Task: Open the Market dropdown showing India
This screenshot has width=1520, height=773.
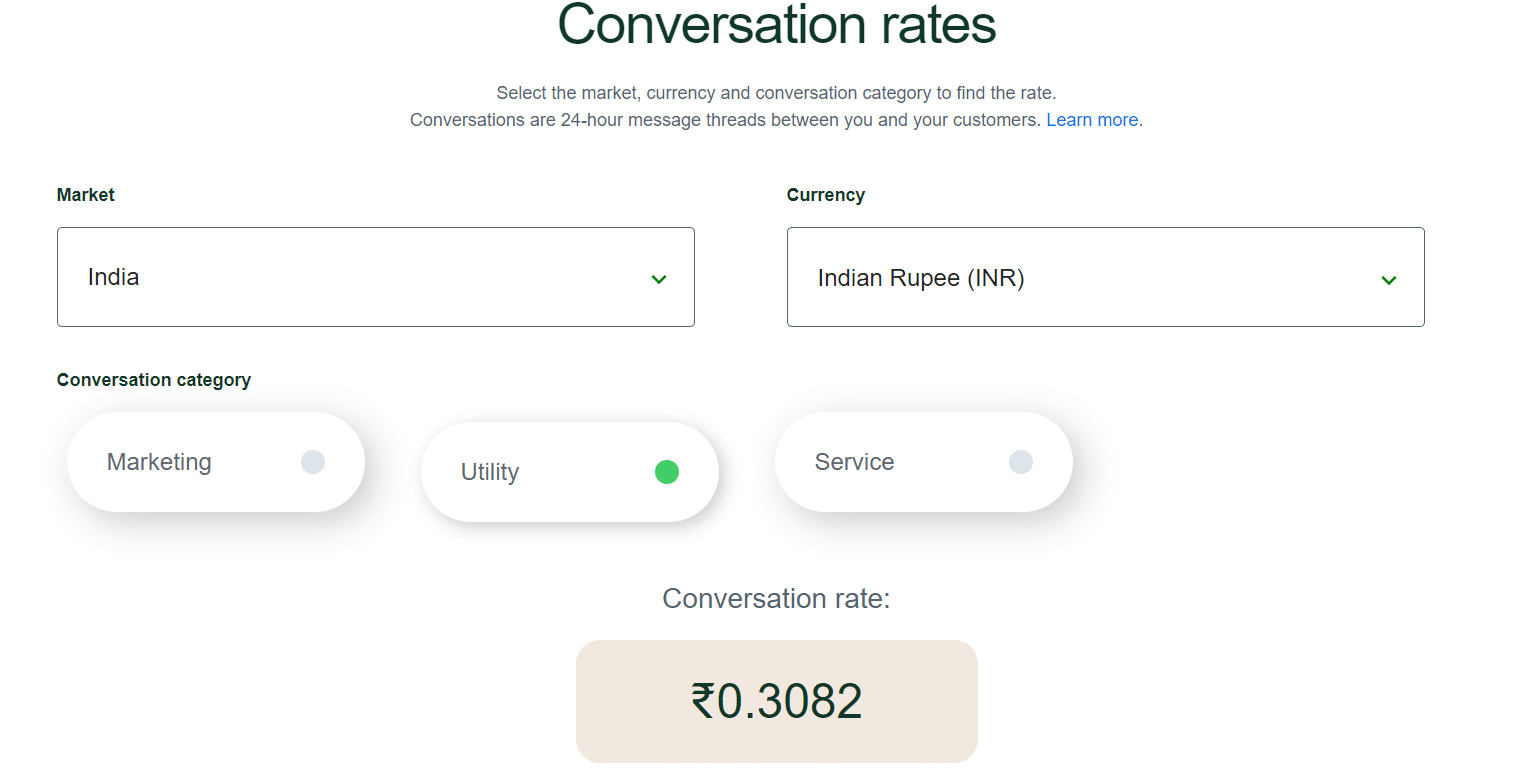Action: (376, 277)
